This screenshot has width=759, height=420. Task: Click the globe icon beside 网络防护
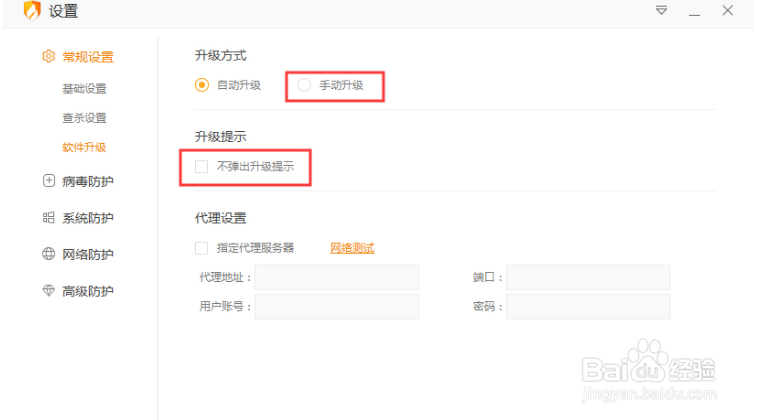48,254
